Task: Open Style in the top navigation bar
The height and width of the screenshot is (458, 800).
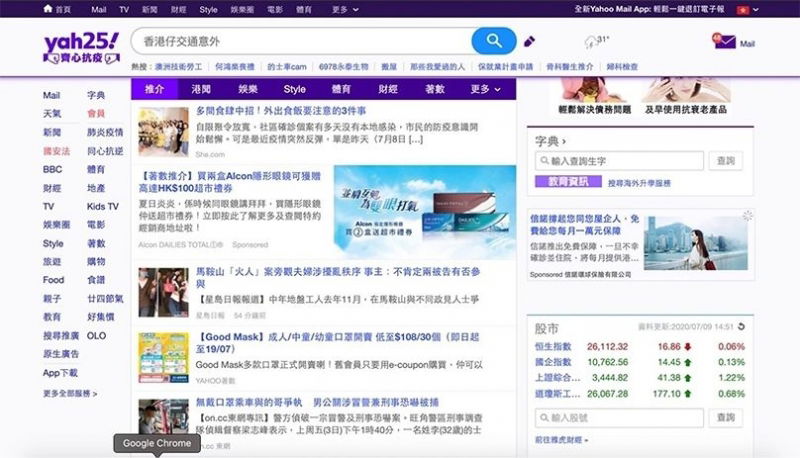Action: 208,9
